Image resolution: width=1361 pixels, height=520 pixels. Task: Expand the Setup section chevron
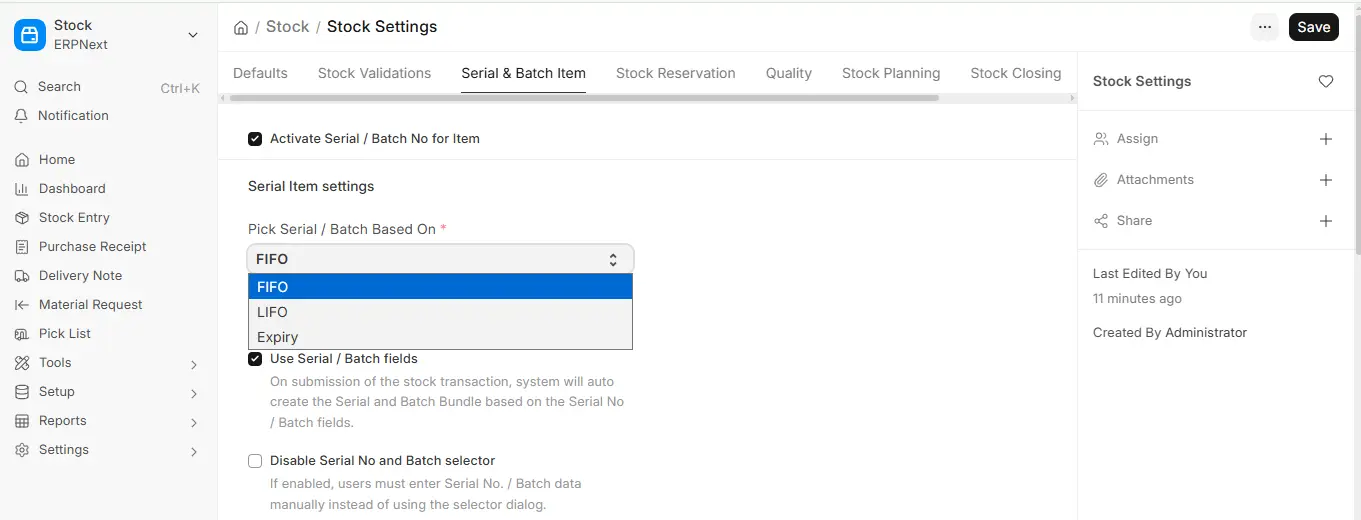[x=194, y=394]
